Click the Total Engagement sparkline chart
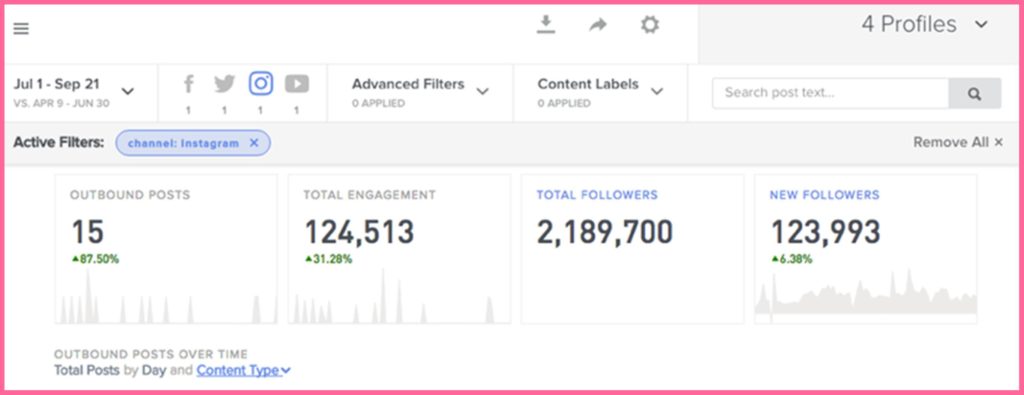Screen dimensions: 1024x395 (399, 296)
